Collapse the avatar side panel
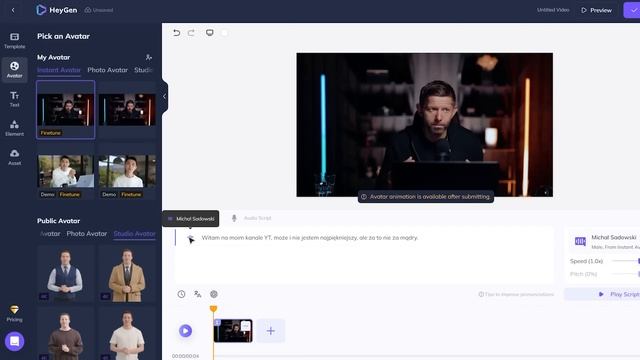The height and width of the screenshot is (360, 640). click(164, 97)
